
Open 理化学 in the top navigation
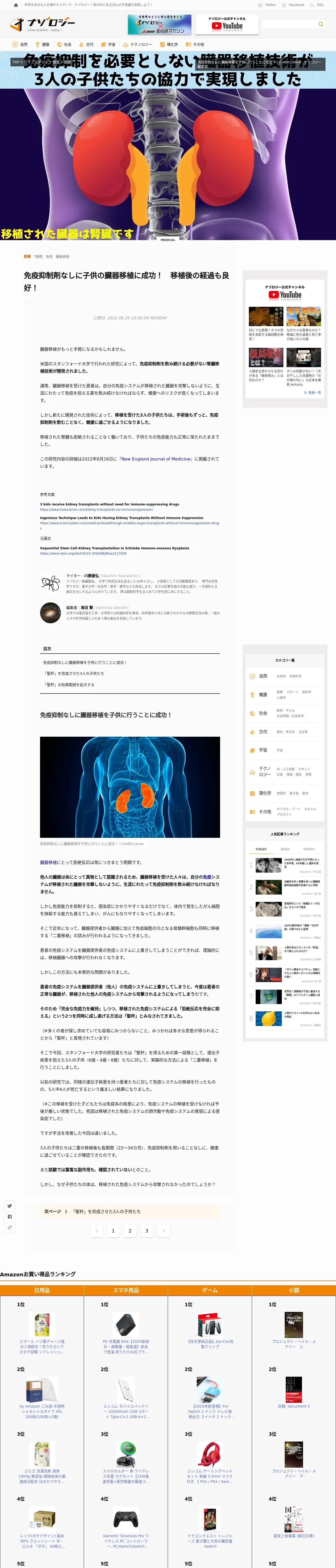[x=168, y=44]
